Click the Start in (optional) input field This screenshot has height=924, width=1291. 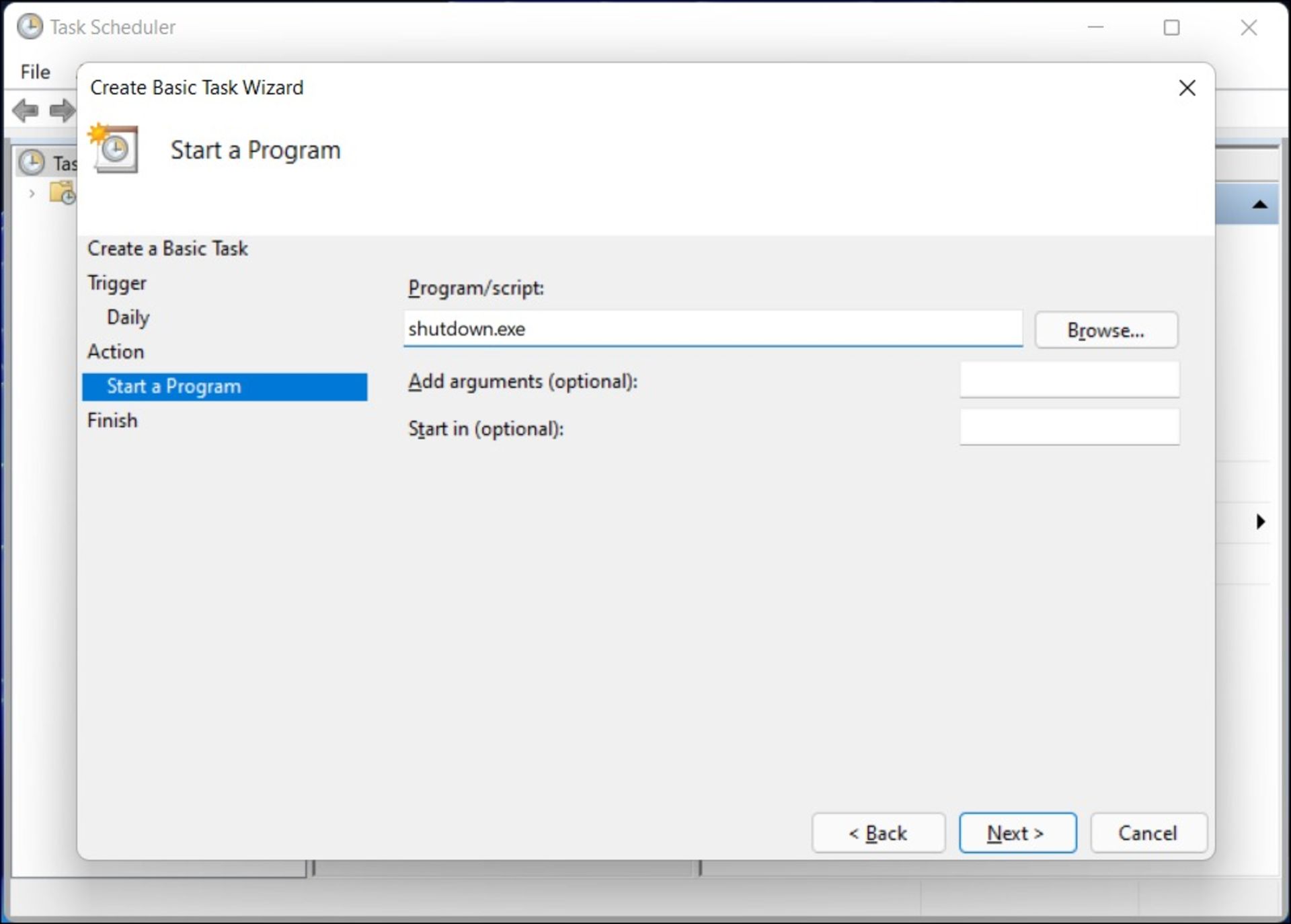1069,427
